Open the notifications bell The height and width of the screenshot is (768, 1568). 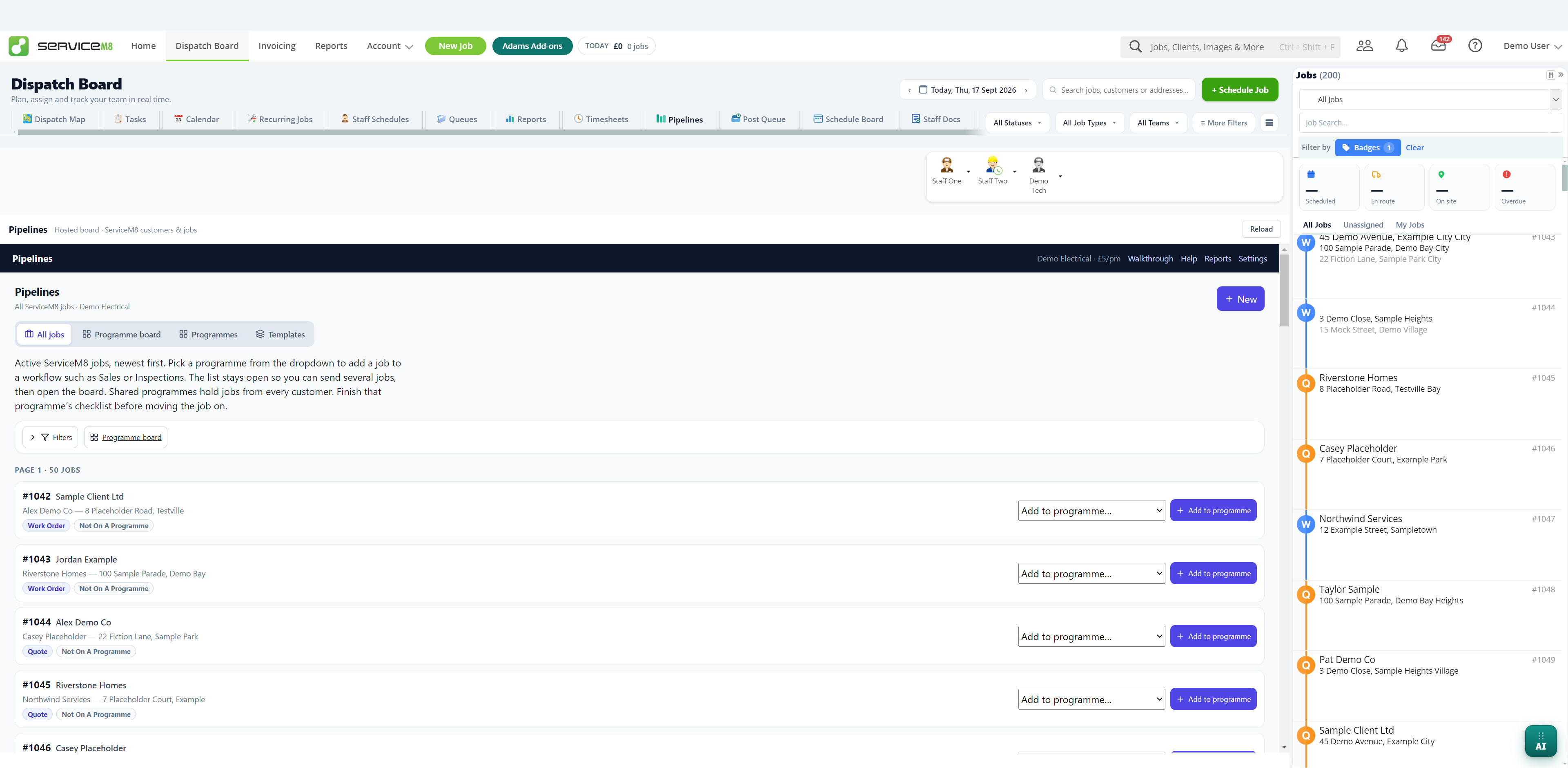[1402, 46]
